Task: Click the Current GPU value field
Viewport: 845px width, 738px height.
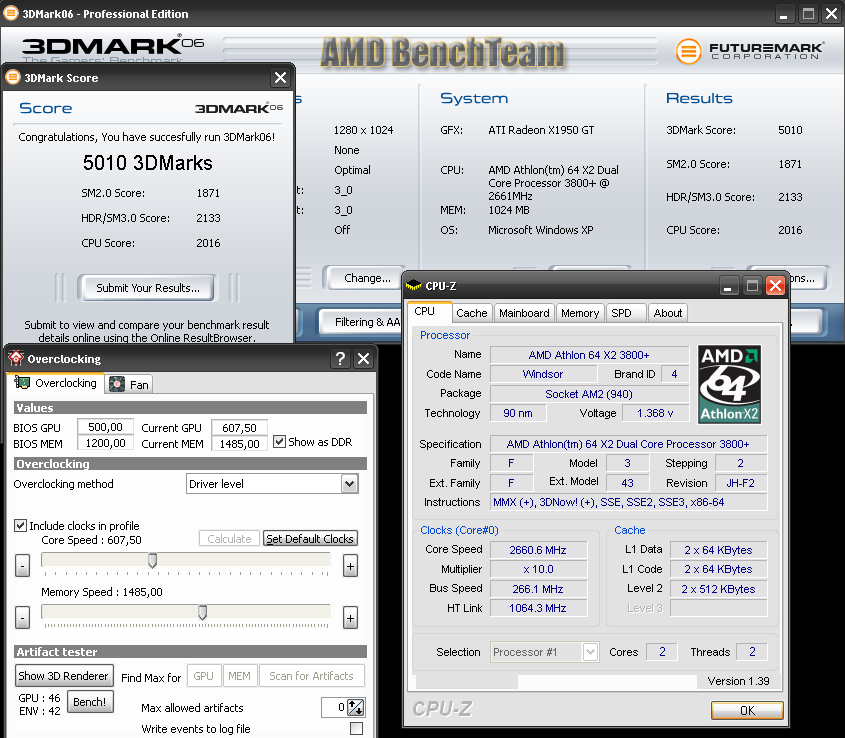Action: point(239,427)
